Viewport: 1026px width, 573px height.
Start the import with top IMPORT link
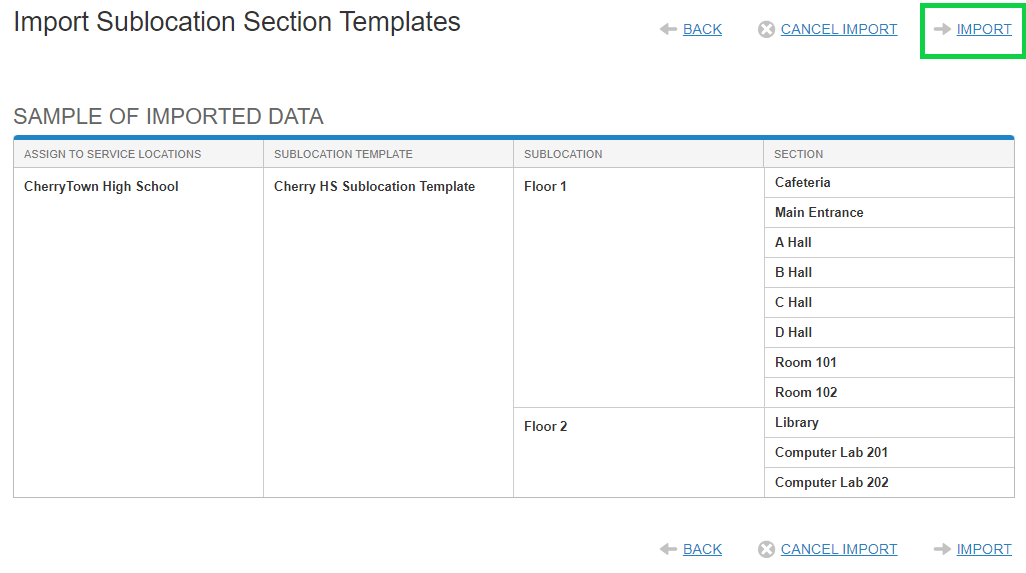[984, 30]
